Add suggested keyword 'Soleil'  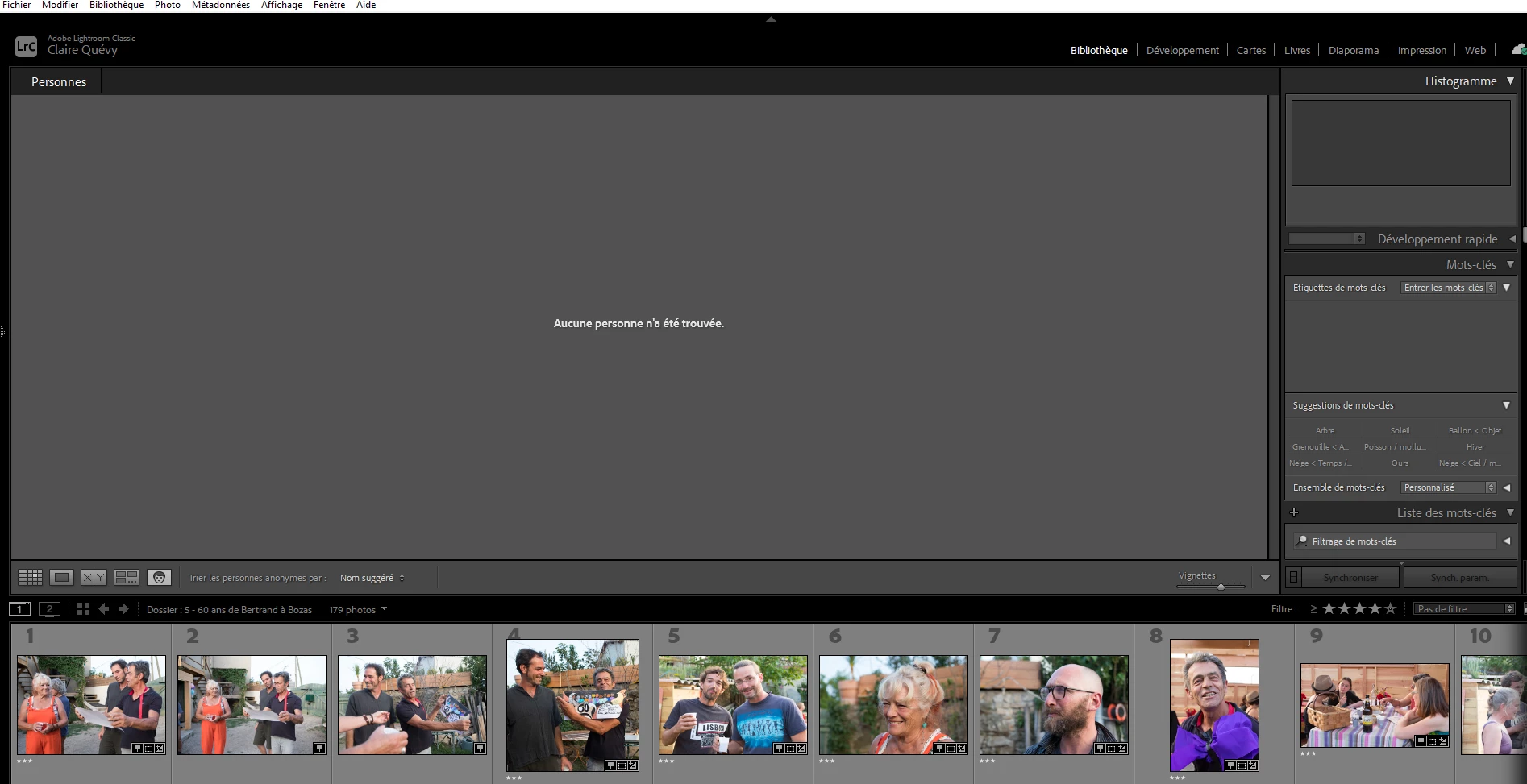tap(1400, 430)
